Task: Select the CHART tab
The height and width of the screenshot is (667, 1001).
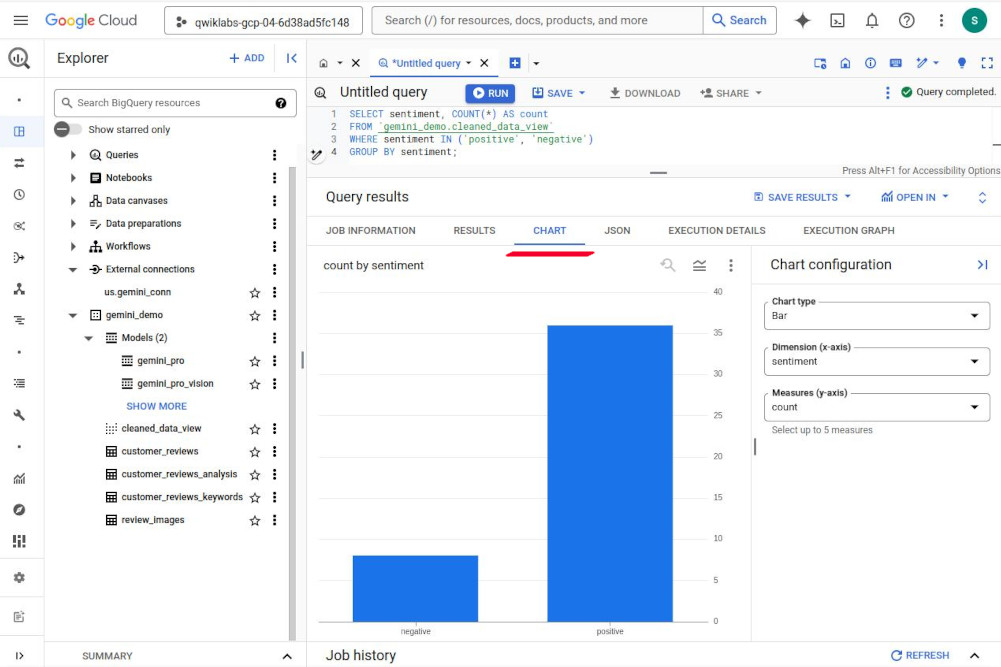Action: click(x=550, y=230)
